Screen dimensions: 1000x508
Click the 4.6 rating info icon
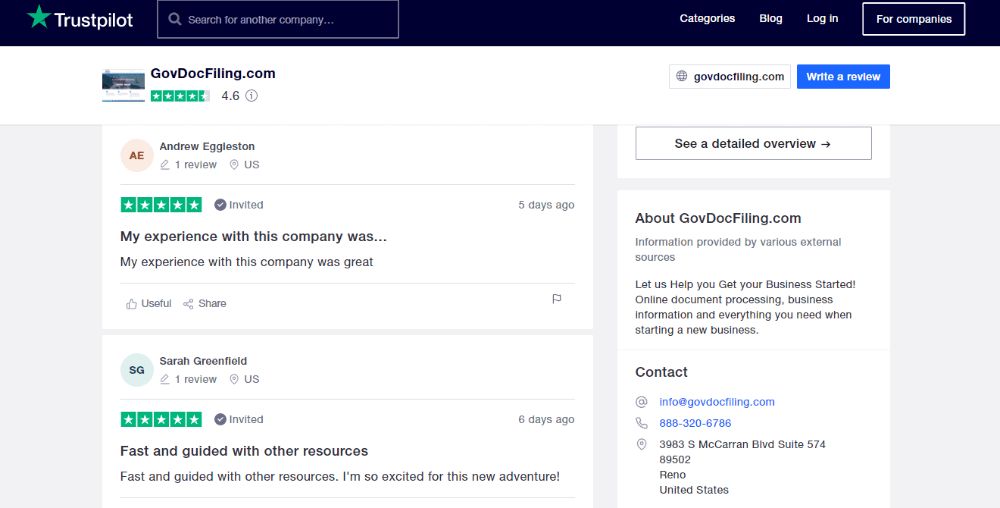(252, 96)
